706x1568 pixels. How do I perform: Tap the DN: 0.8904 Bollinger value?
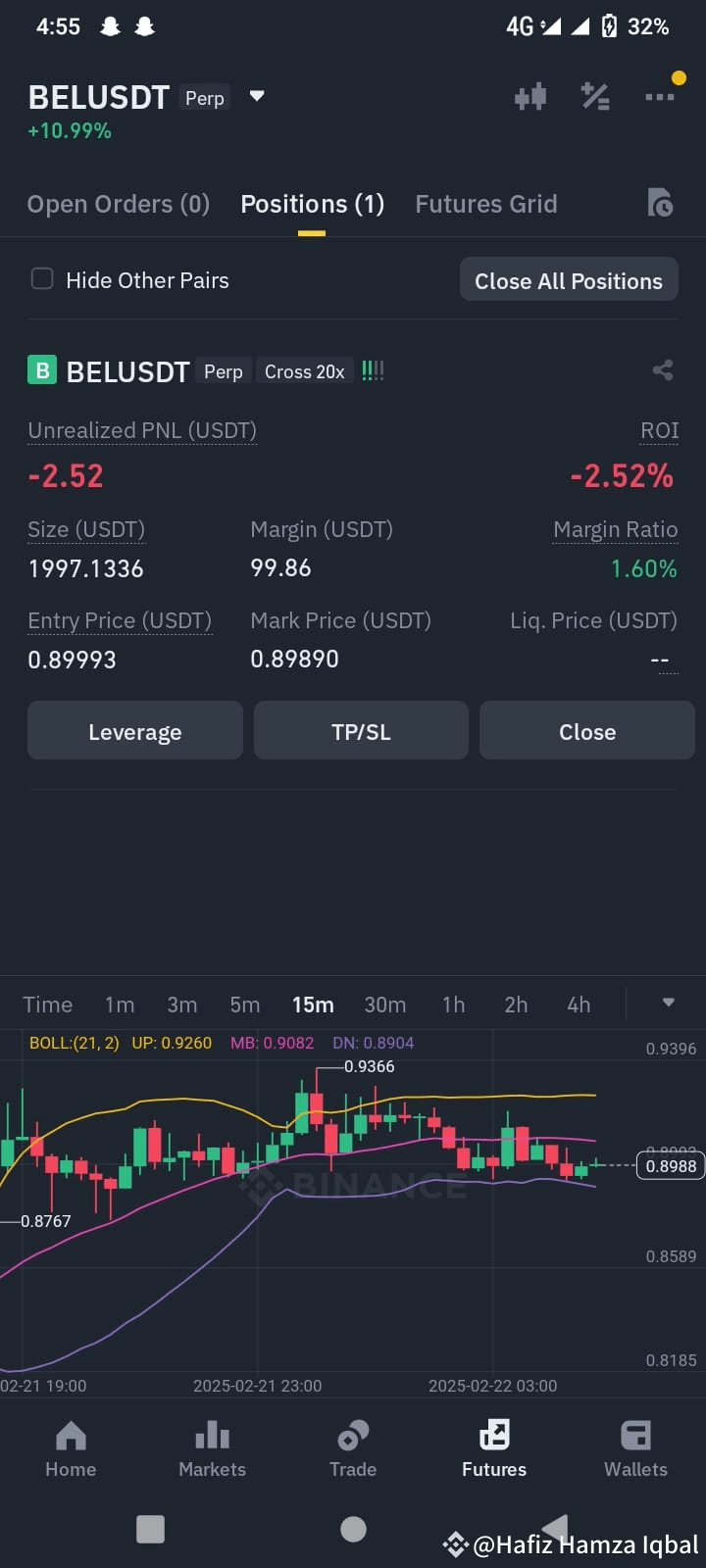coord(374,1043)
